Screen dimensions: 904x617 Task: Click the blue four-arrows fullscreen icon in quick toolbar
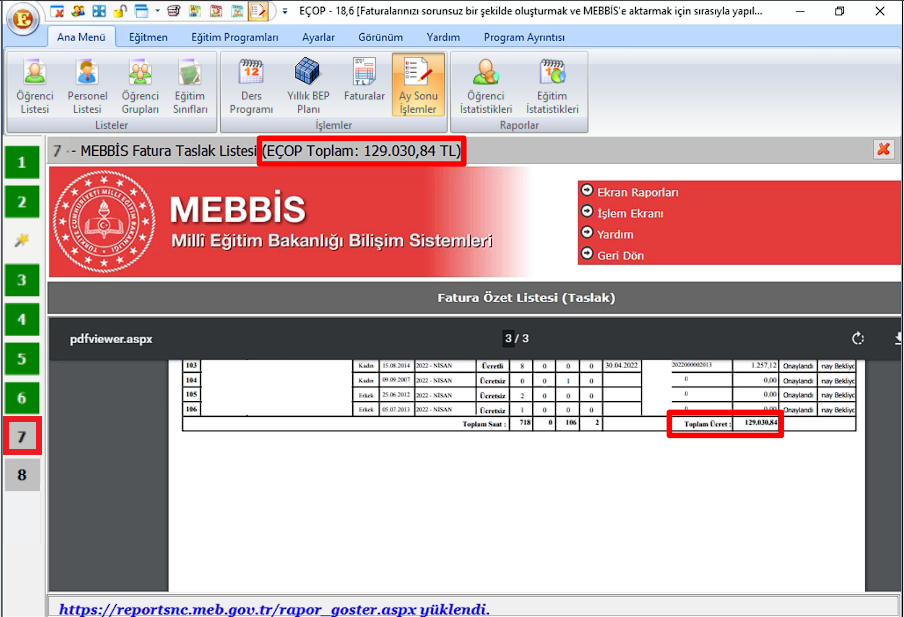coord(99,11)
